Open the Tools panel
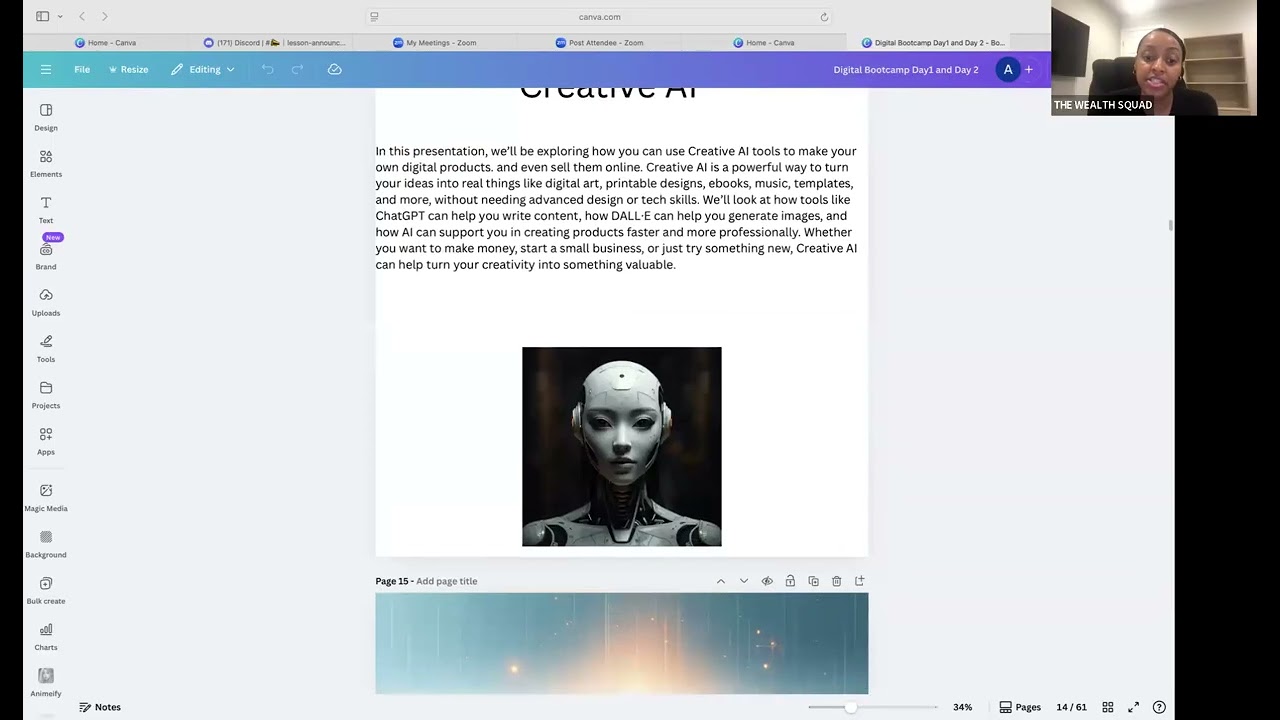The width and height of the screenshot is (1280, 720). point(46,349)
